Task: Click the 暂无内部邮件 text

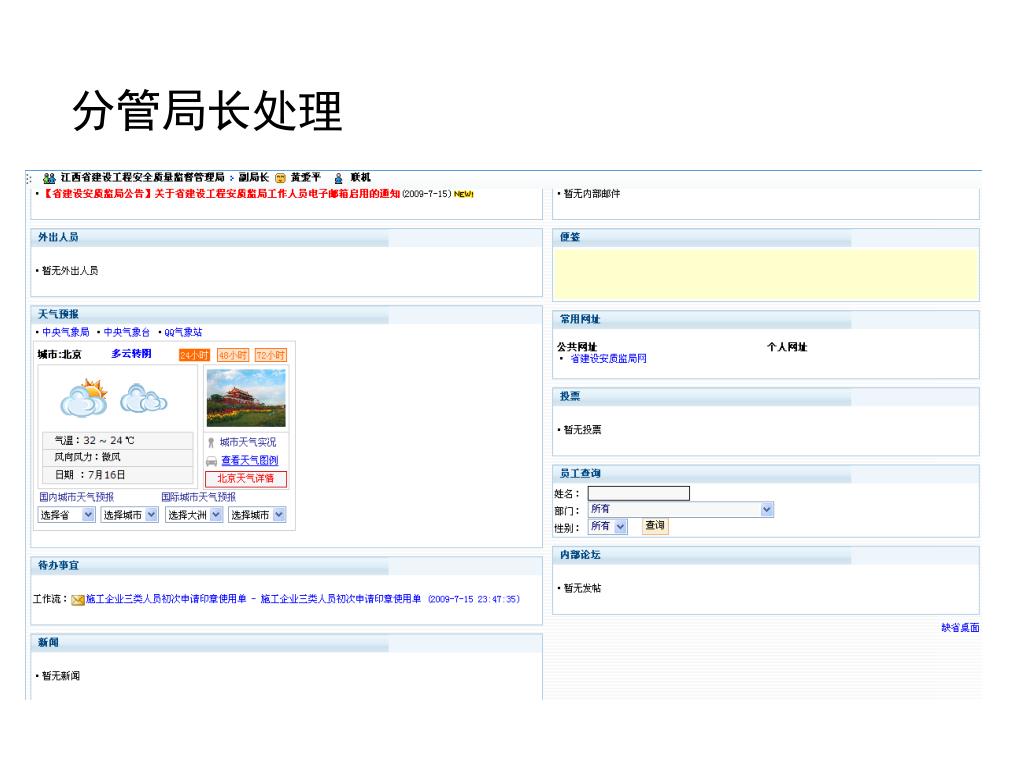Action: tap(592, 194)
